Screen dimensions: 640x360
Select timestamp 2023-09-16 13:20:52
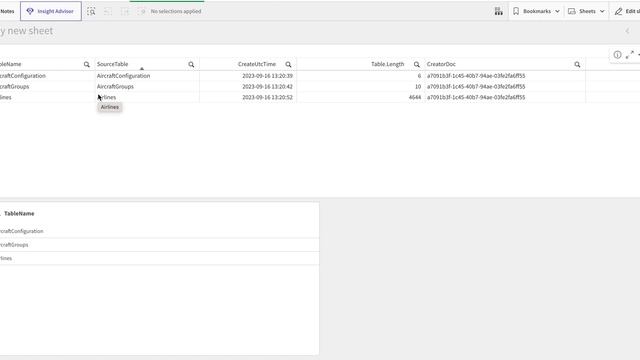click(267, 97)
